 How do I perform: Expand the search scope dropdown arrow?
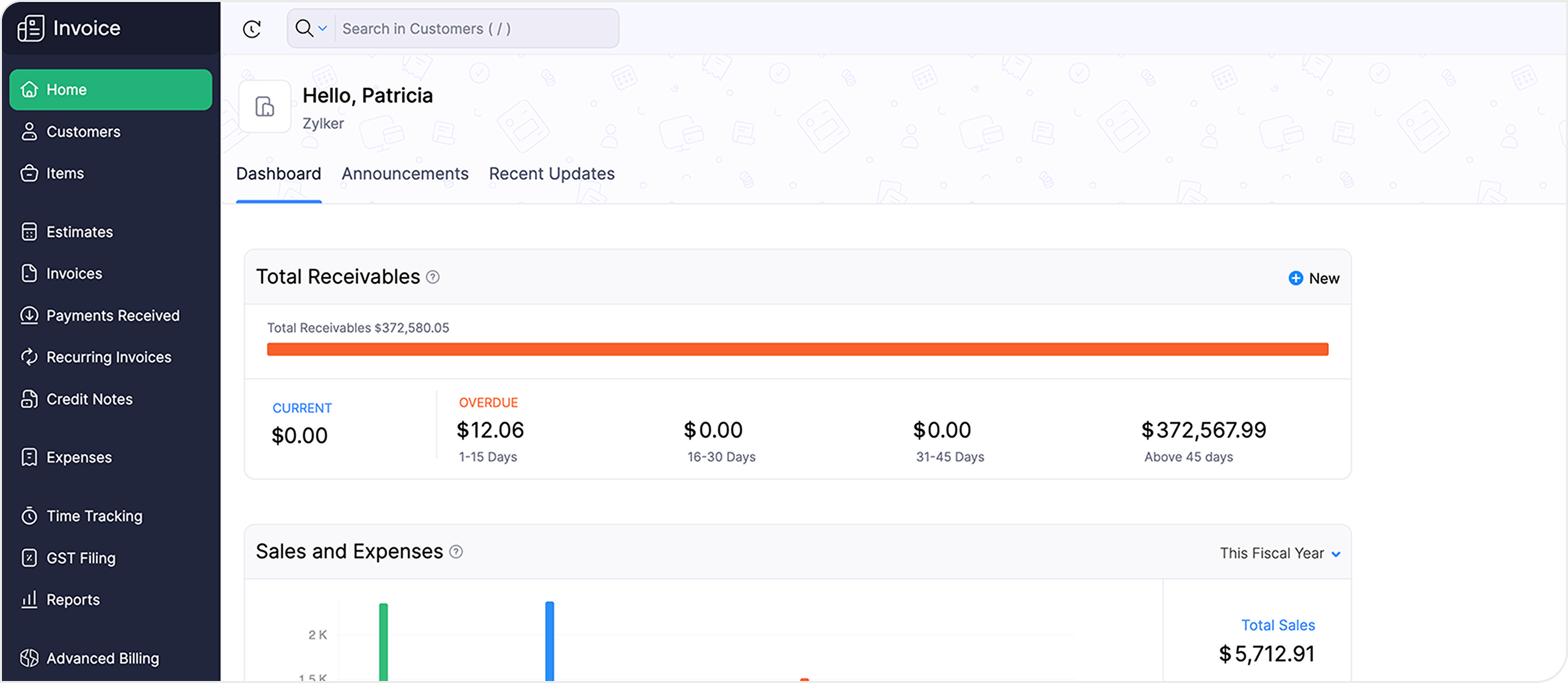point(322,28)
